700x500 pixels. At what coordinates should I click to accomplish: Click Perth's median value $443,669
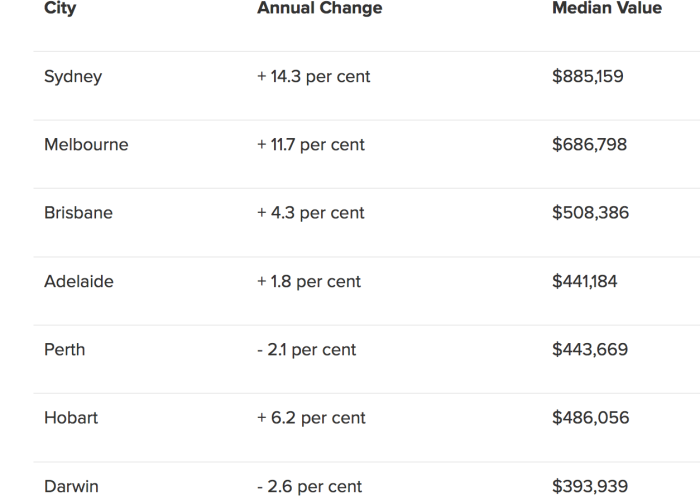pos(590,350)
